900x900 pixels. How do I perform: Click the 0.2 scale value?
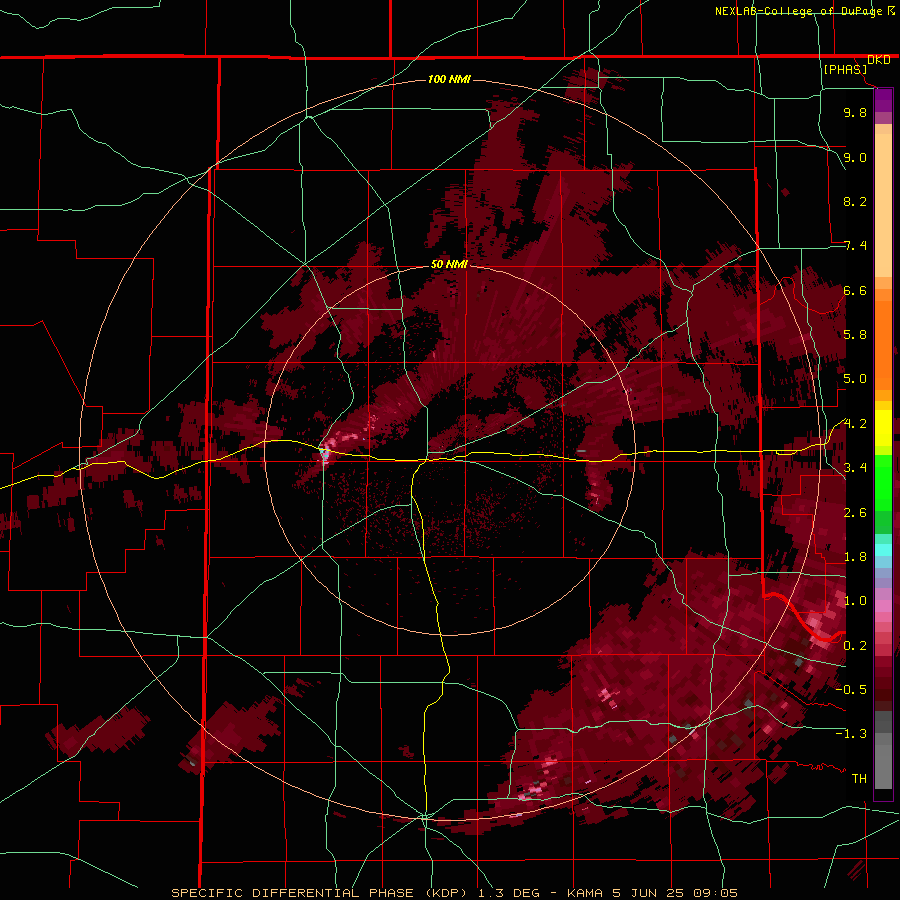(x=855, y=646)
